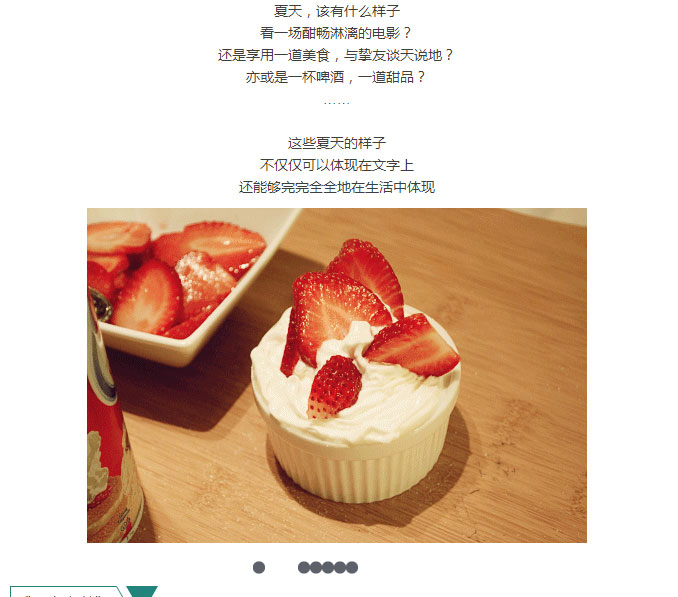Click the line 还能够完完全全地在生活中体现
Viewport: 678px width, 597px height.
(x=336, y=187)
